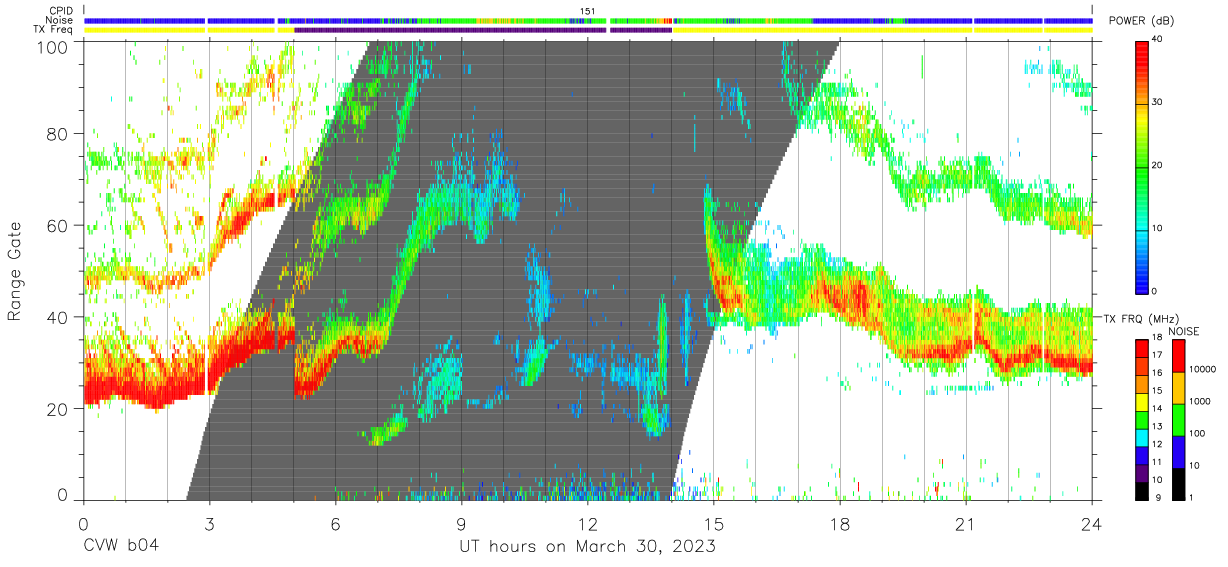The image size is (1228, 567).
Task: Click the x-axis tick label 24
Action: click(1092, 523)
